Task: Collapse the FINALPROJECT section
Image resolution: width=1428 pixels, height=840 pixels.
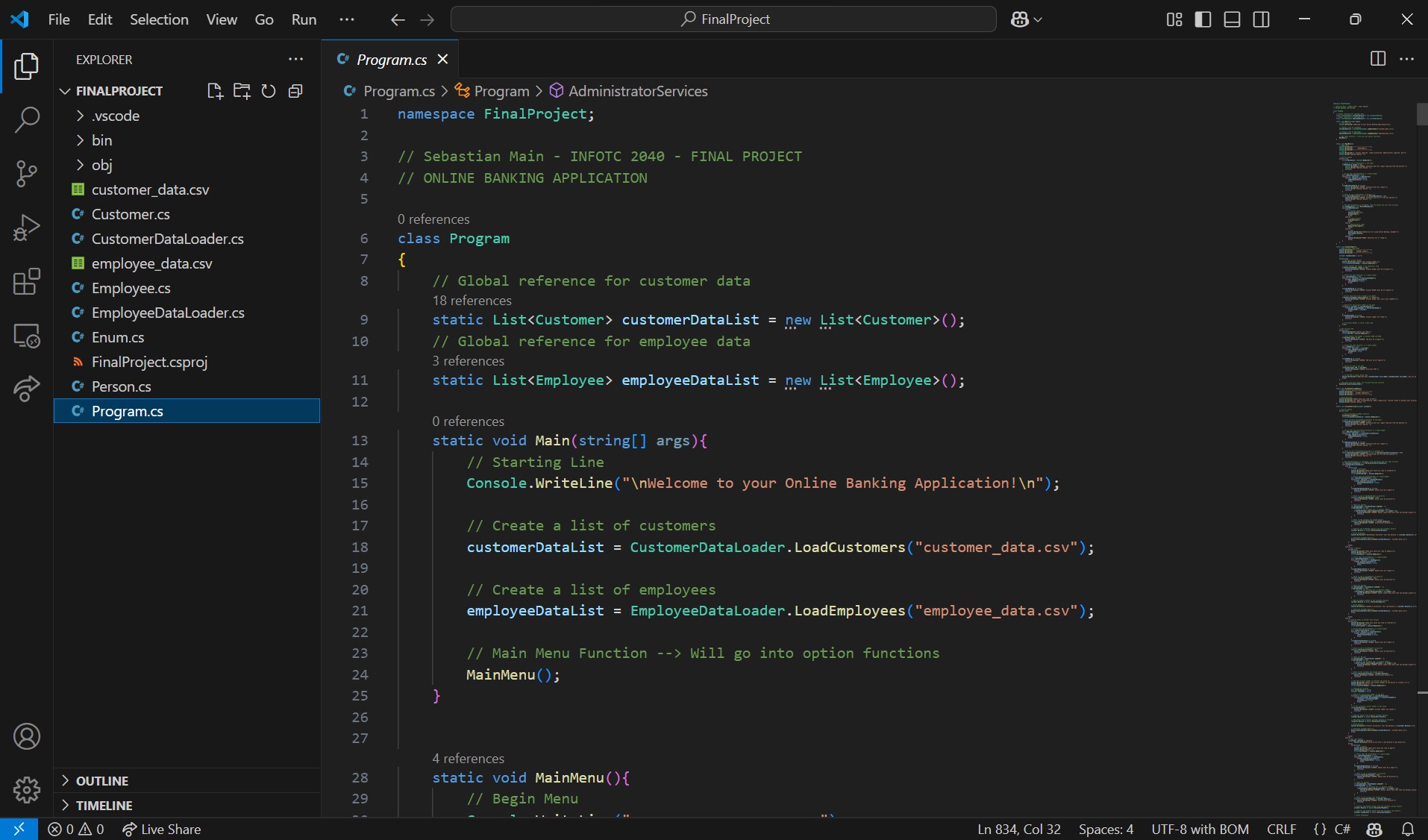Action: pyautogui.click(x=119, y=91)
